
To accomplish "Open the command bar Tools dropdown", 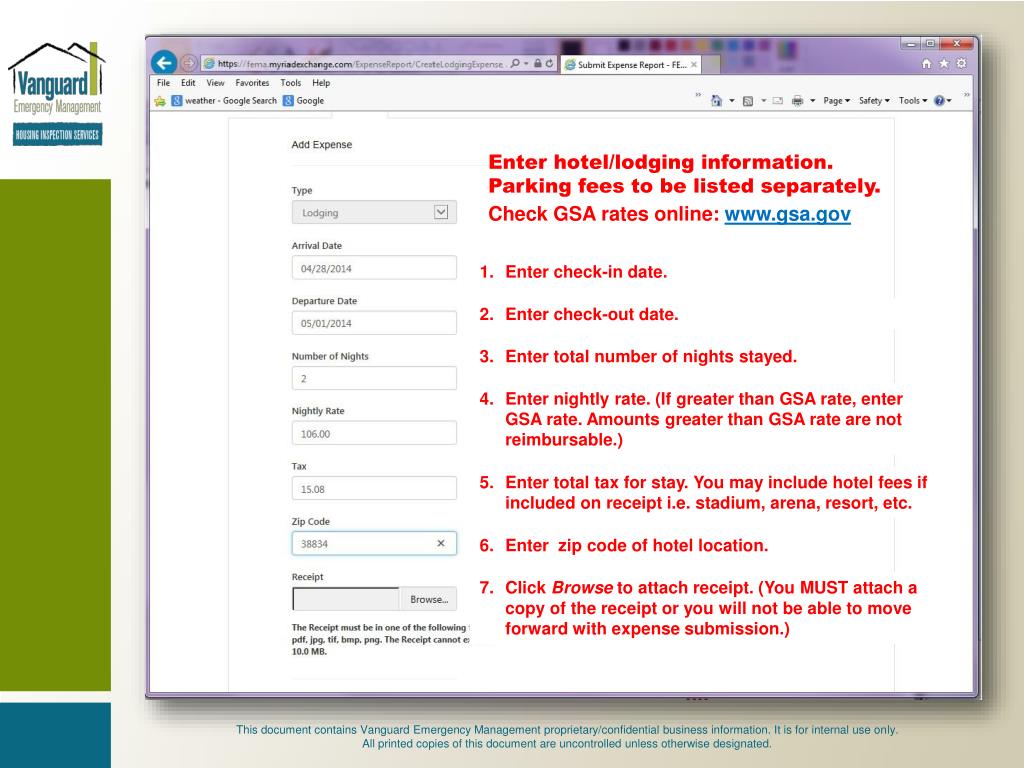I will coord(913,101).
